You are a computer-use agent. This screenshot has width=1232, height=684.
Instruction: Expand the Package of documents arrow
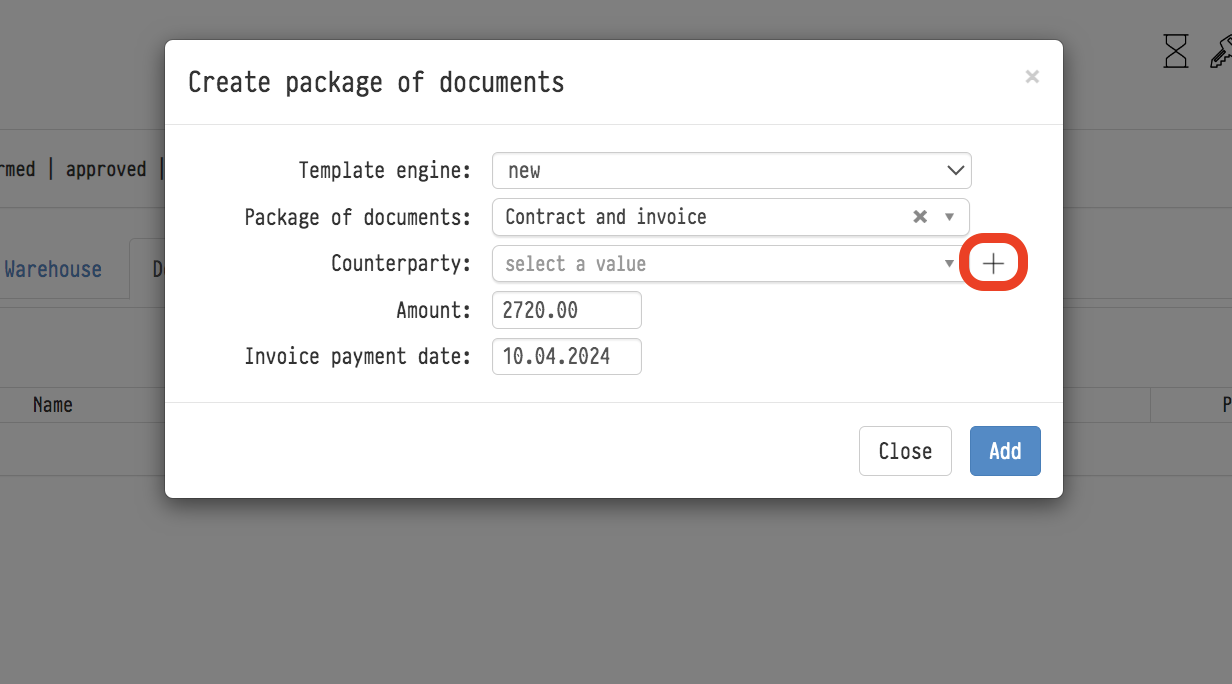[x=950, y=217]
